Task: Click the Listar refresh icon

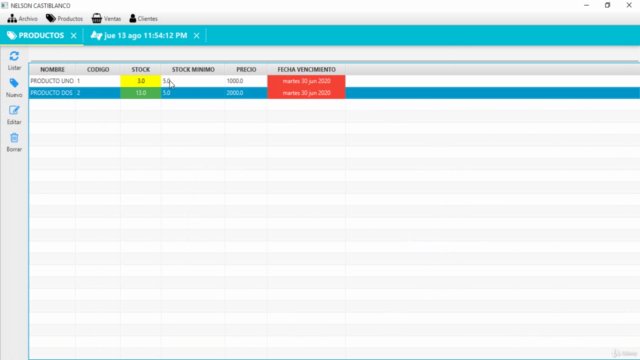Action: click(x=14, y=56)
